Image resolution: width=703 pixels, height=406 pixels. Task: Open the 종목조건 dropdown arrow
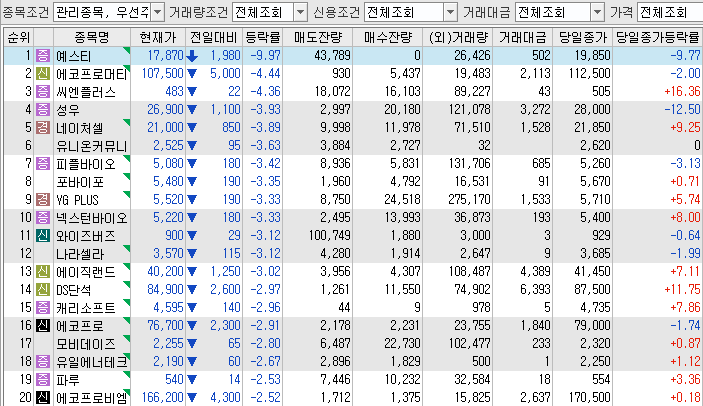click(x=157, y=12)
